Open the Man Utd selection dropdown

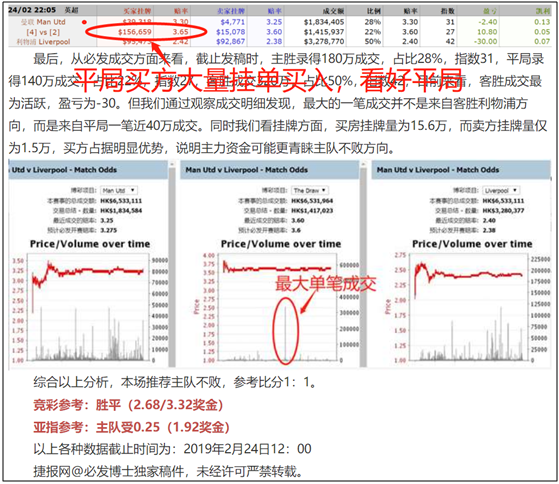(119, 190)
